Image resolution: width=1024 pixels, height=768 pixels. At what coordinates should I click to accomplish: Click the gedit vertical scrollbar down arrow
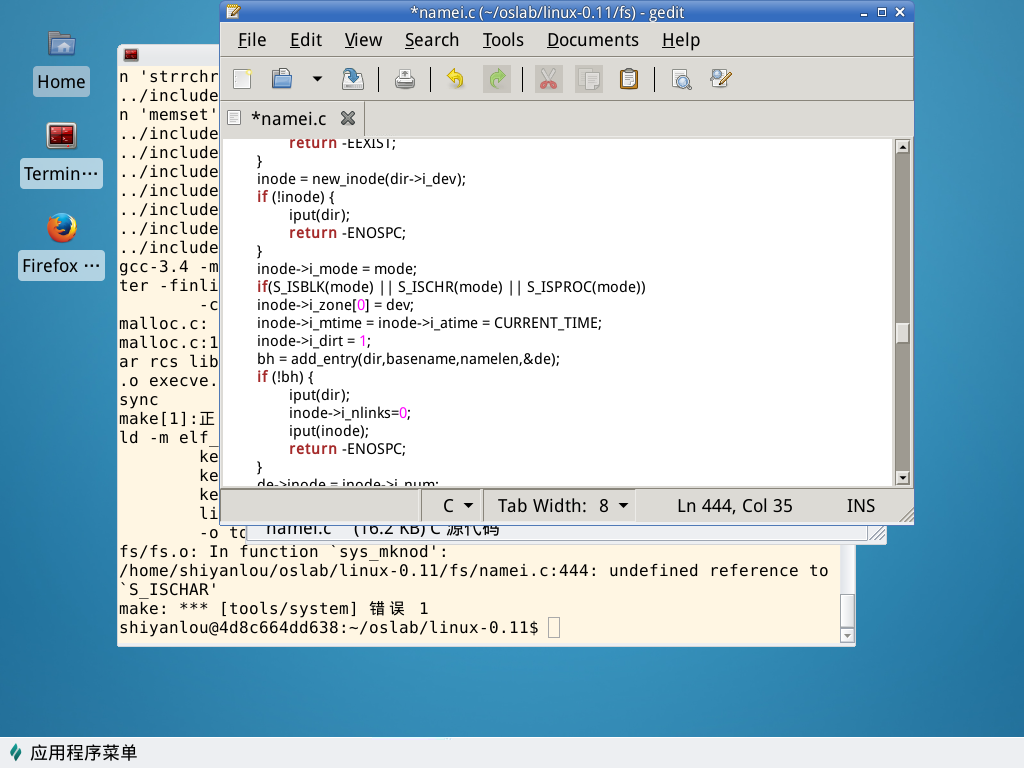[x=902, y=478]
